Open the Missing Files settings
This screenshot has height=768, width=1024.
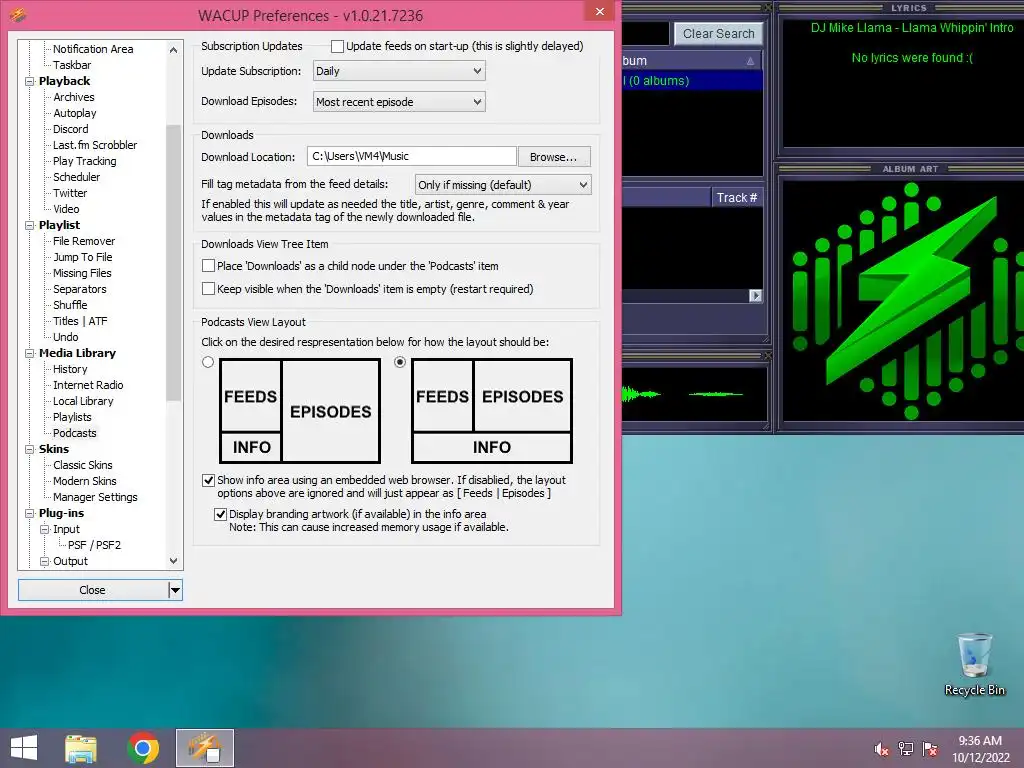coord(82,273)
